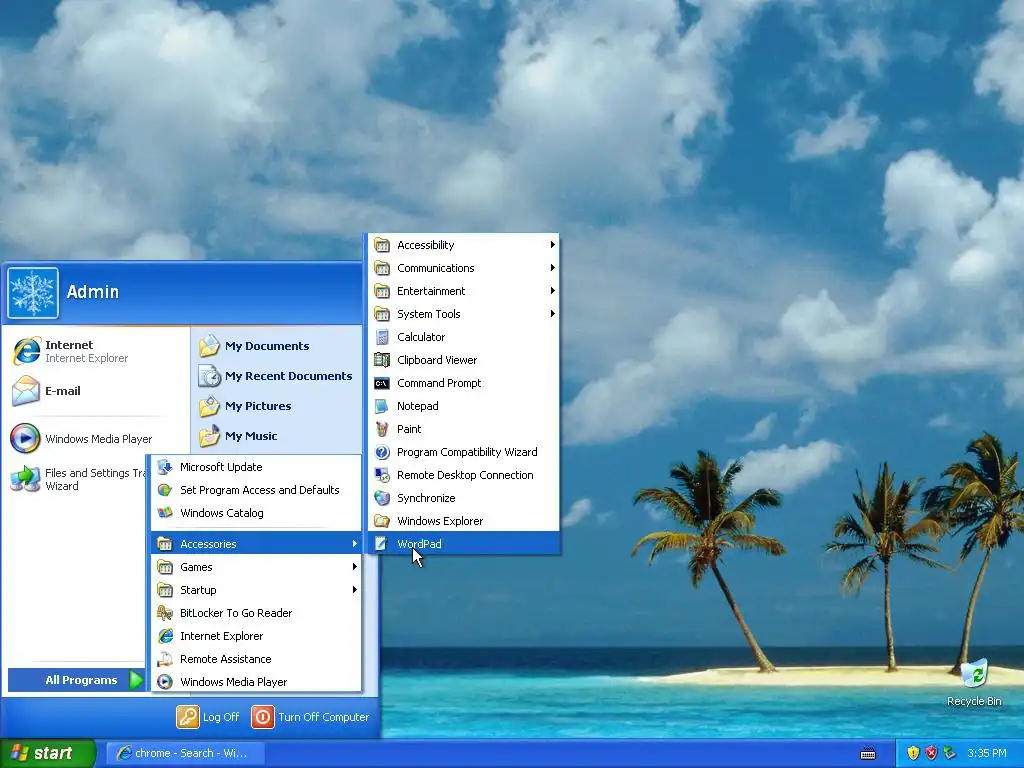Viewport: 1024px width, 768px height.
Task: Click the Program Compatibility Wizard help icon
Action: tap(382, 452)
